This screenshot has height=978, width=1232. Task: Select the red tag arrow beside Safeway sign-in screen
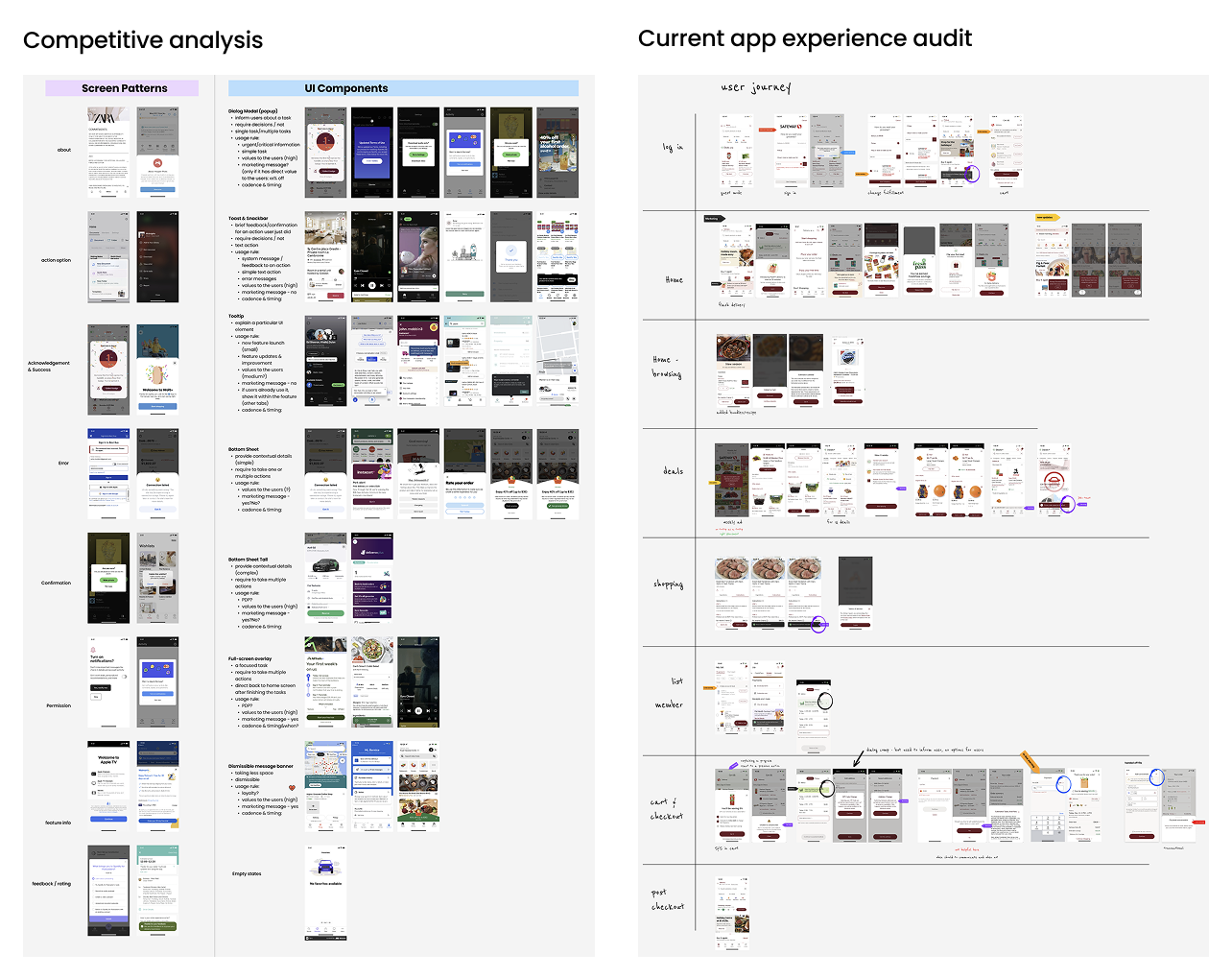pos(767,129)
